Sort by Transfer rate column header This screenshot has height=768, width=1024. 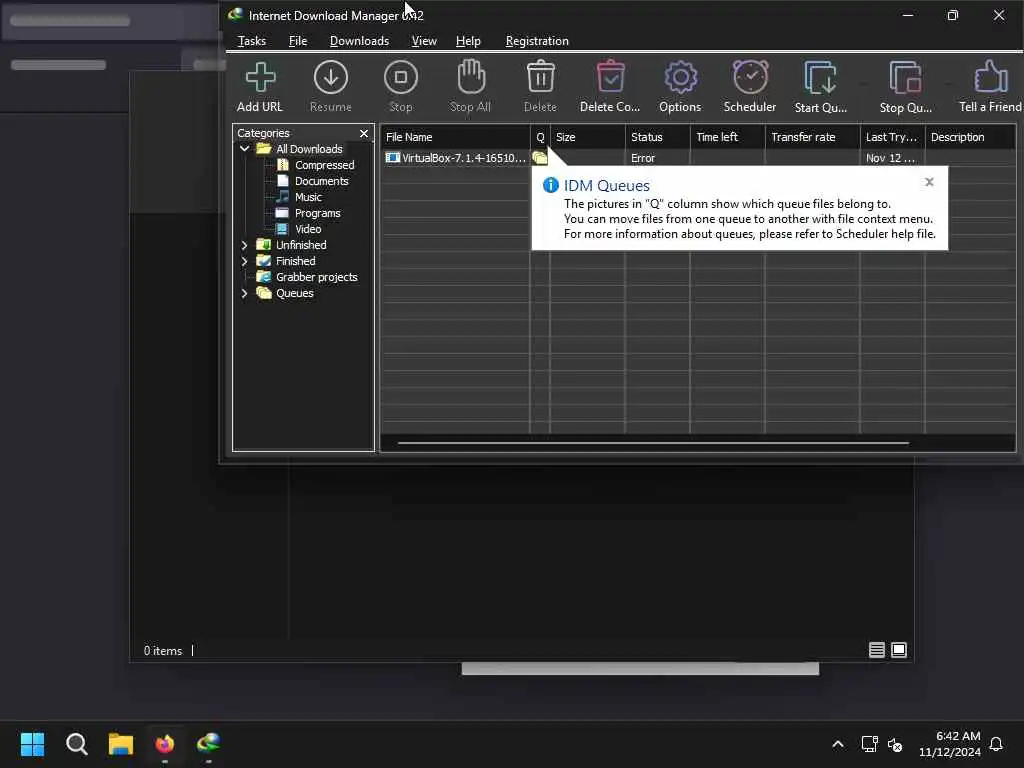click(813, 137)
